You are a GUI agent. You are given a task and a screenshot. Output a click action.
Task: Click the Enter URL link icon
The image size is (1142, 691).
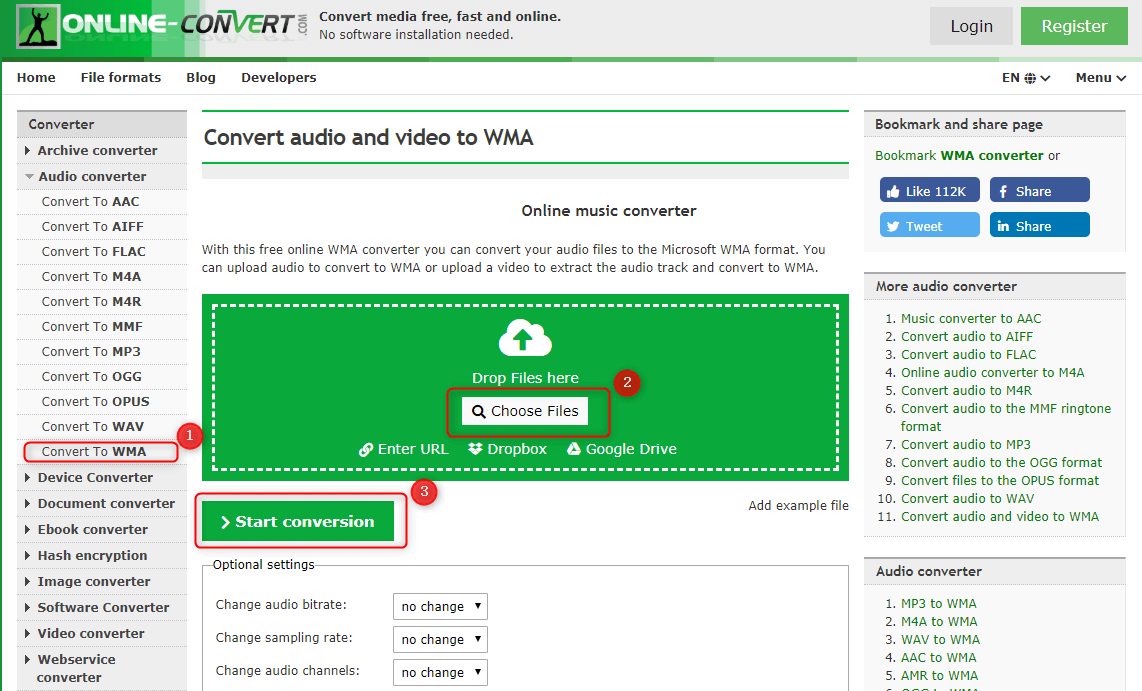tap(366, 450)
